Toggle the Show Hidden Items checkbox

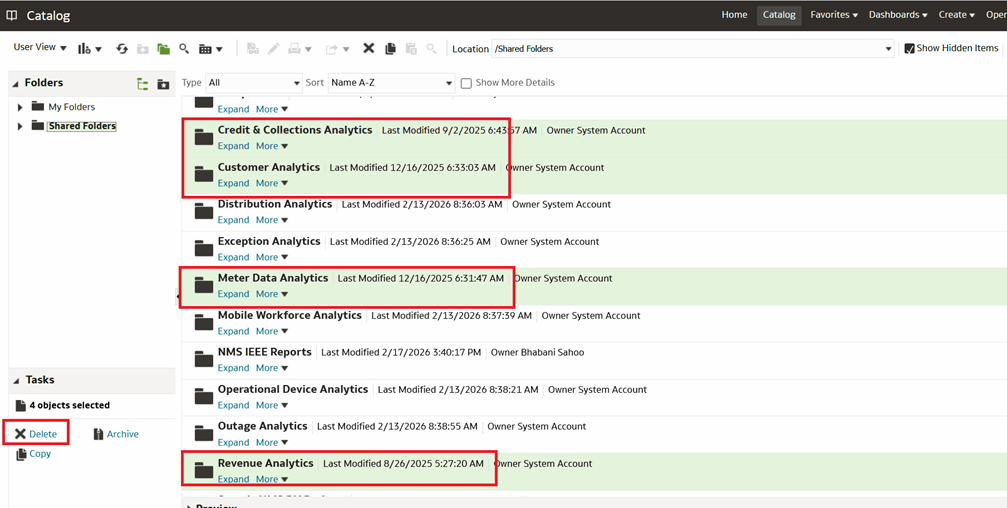click(909, 48)
